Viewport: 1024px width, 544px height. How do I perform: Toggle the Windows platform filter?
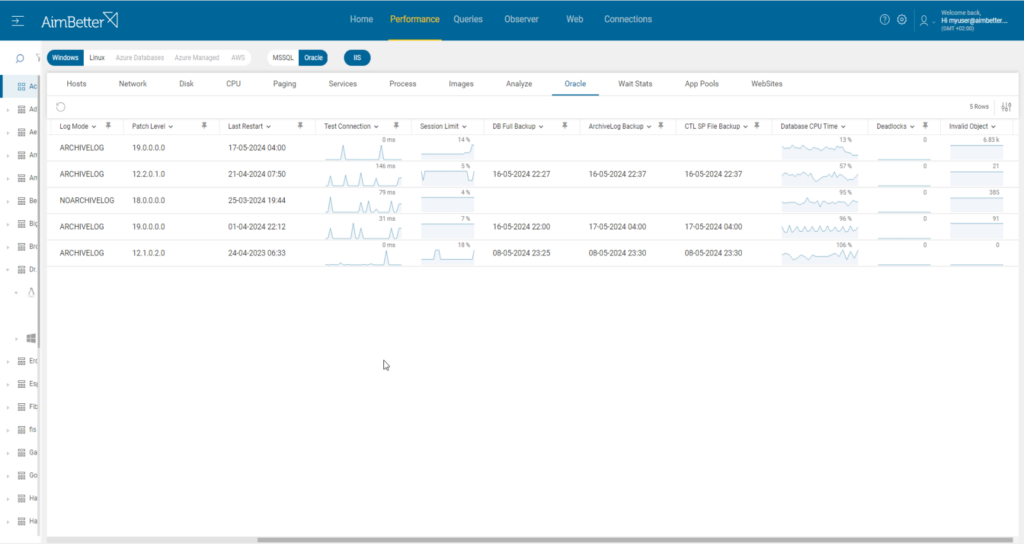(65, 57)
